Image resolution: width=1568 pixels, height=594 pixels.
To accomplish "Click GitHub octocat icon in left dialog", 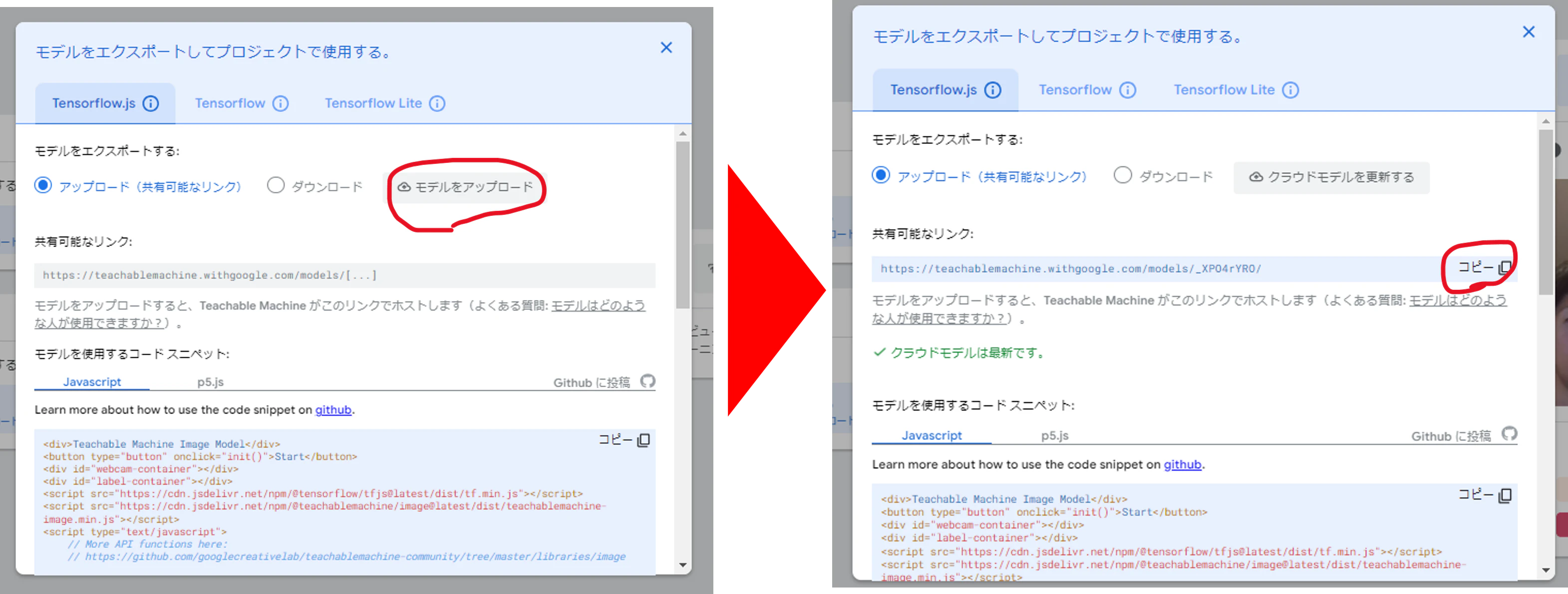I will pos(647,381).
